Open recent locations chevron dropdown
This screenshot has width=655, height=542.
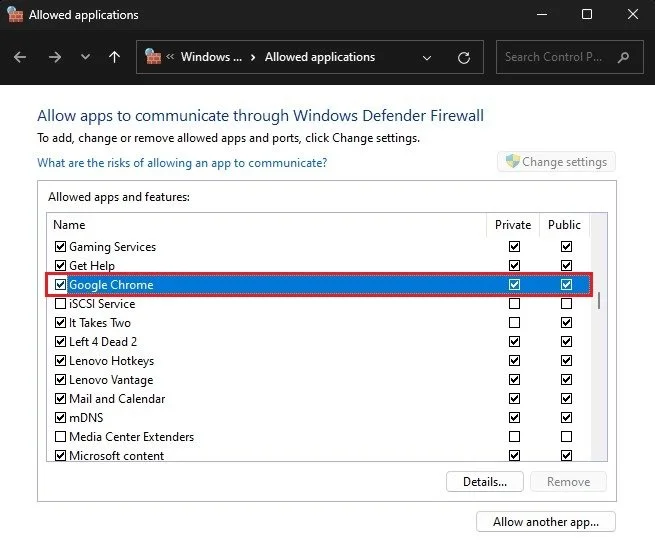point(85,57)
